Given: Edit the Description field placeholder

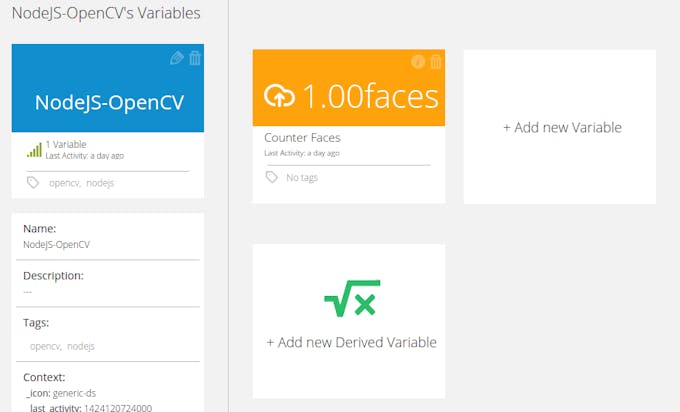Looking at the screenshot, I should coord(28,291).
